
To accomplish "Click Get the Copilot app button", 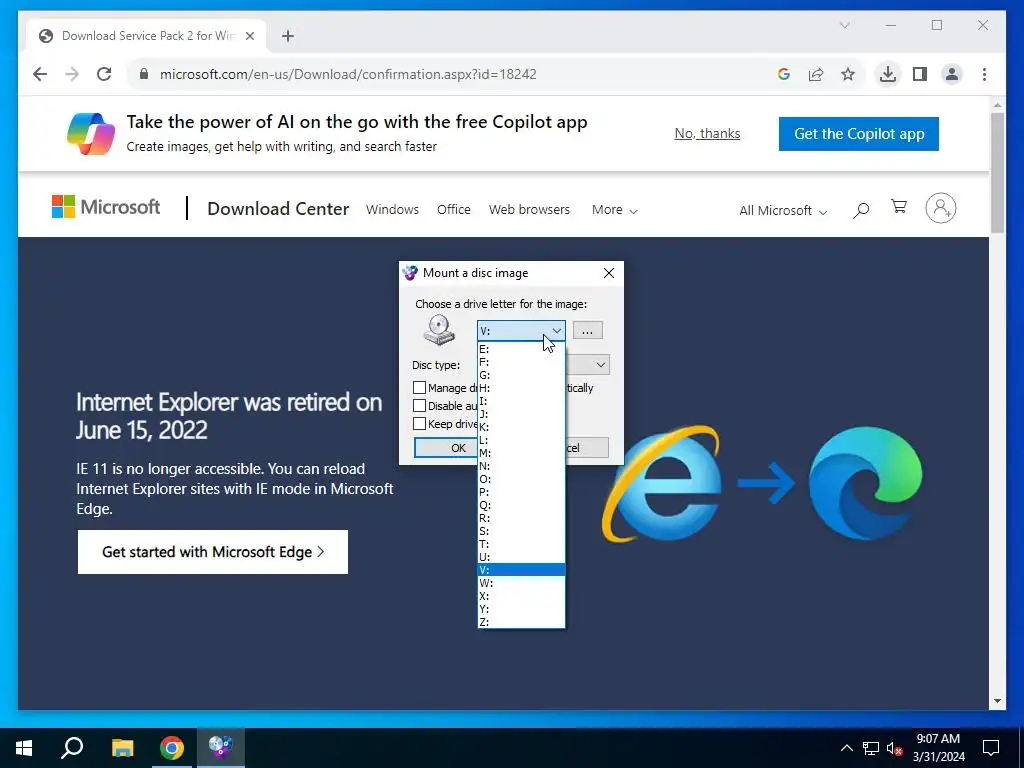I will pyautogui.click(x=859, y=134).
